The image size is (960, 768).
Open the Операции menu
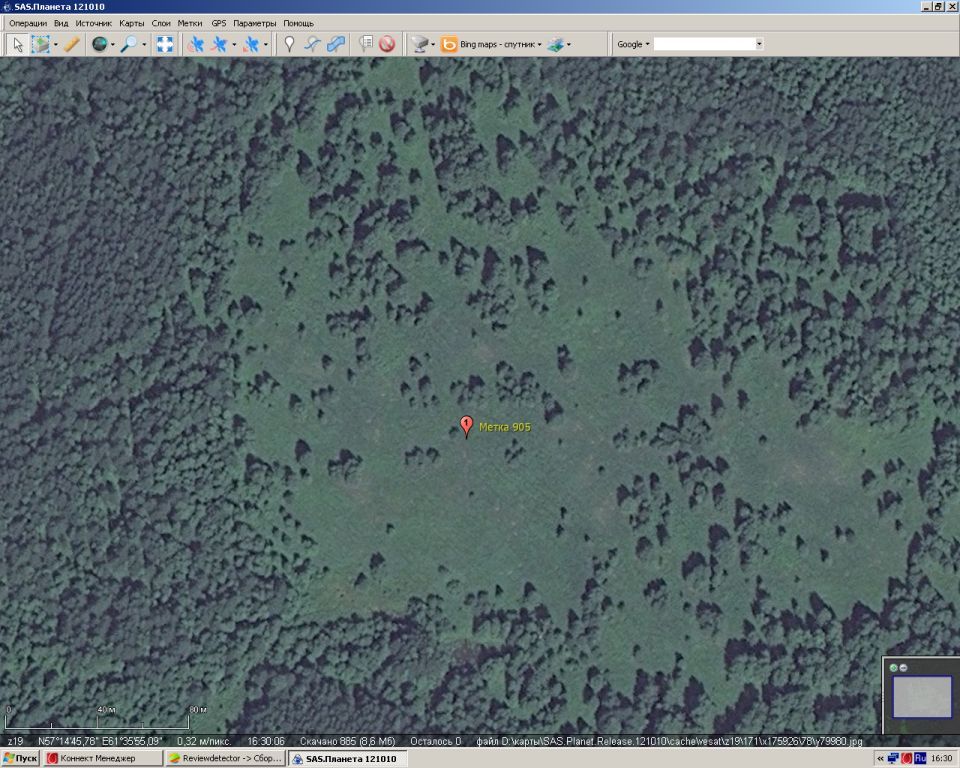(x=28, y=23)
